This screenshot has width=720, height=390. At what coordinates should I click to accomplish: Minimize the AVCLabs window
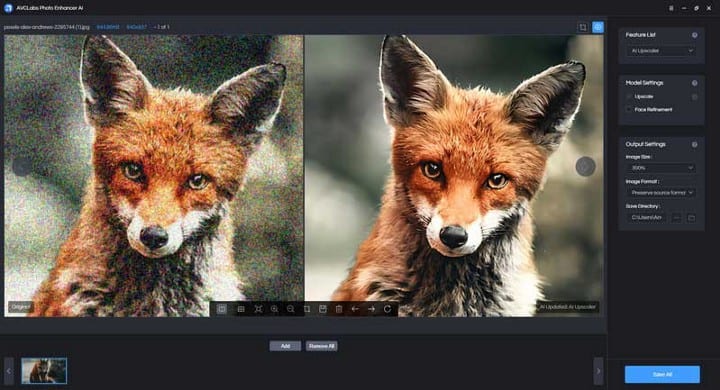pos(684,8)
